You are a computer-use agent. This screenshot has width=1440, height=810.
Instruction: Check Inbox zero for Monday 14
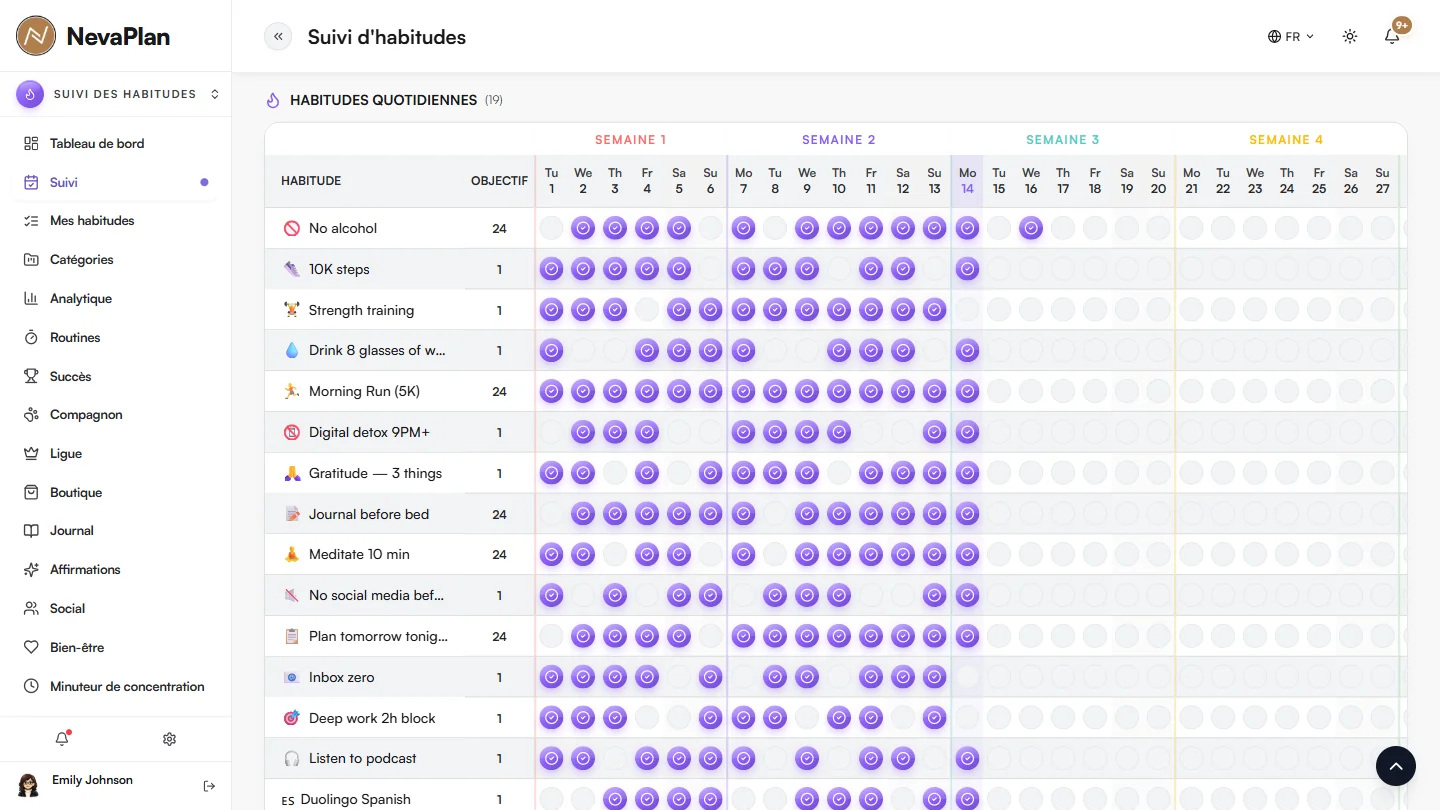967,677
